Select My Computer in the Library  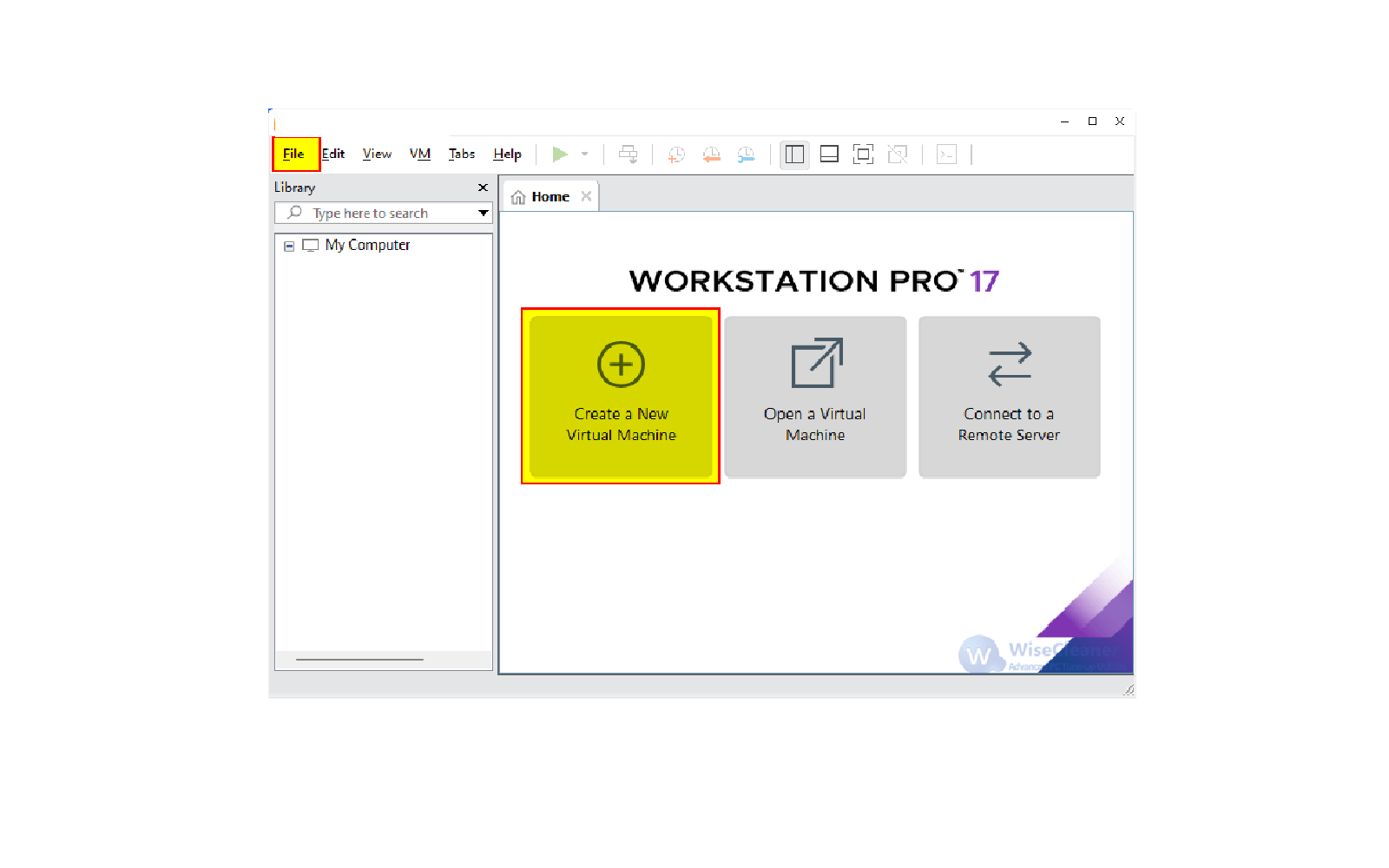tap(367, 245)
